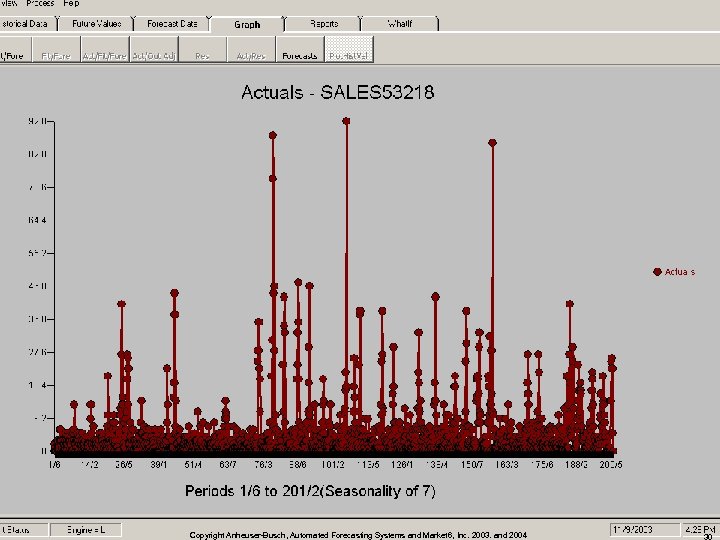Click the Engine = L status field
Screen dimensions: 720x540
(x=85, y=530)
